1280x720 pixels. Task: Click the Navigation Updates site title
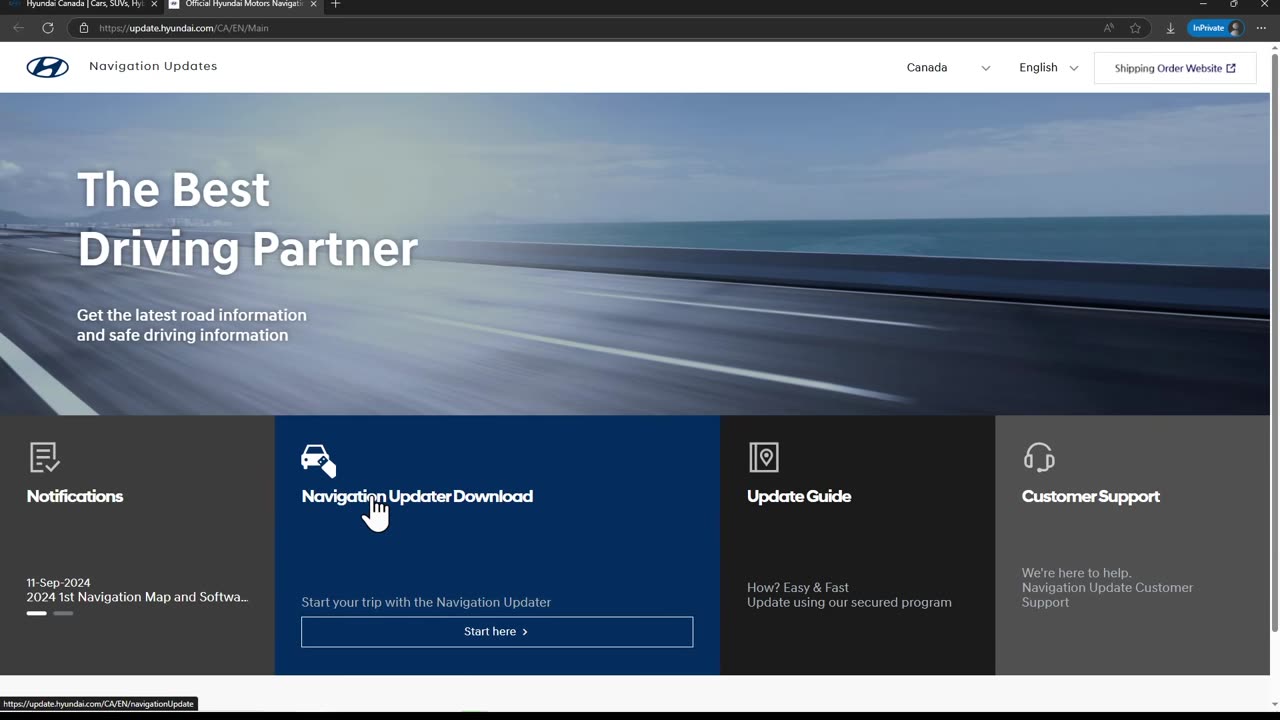tap(153, 66)
